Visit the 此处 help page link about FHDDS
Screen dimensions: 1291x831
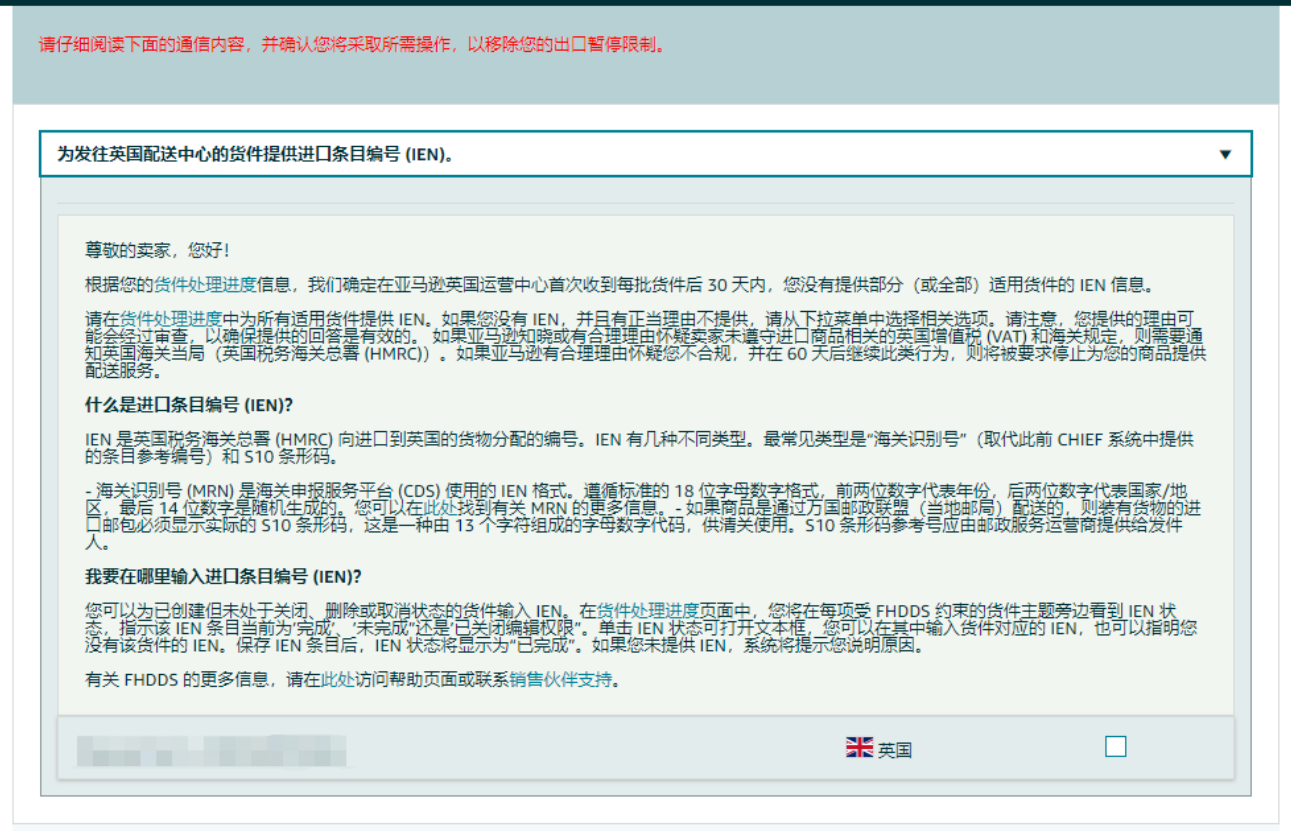(x=337, y=681)
